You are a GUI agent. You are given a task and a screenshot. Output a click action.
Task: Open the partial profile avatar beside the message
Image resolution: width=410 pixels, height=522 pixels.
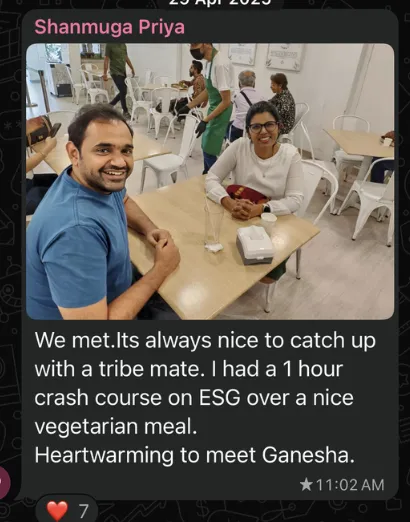pyautogui.click(x=5, y=481)
